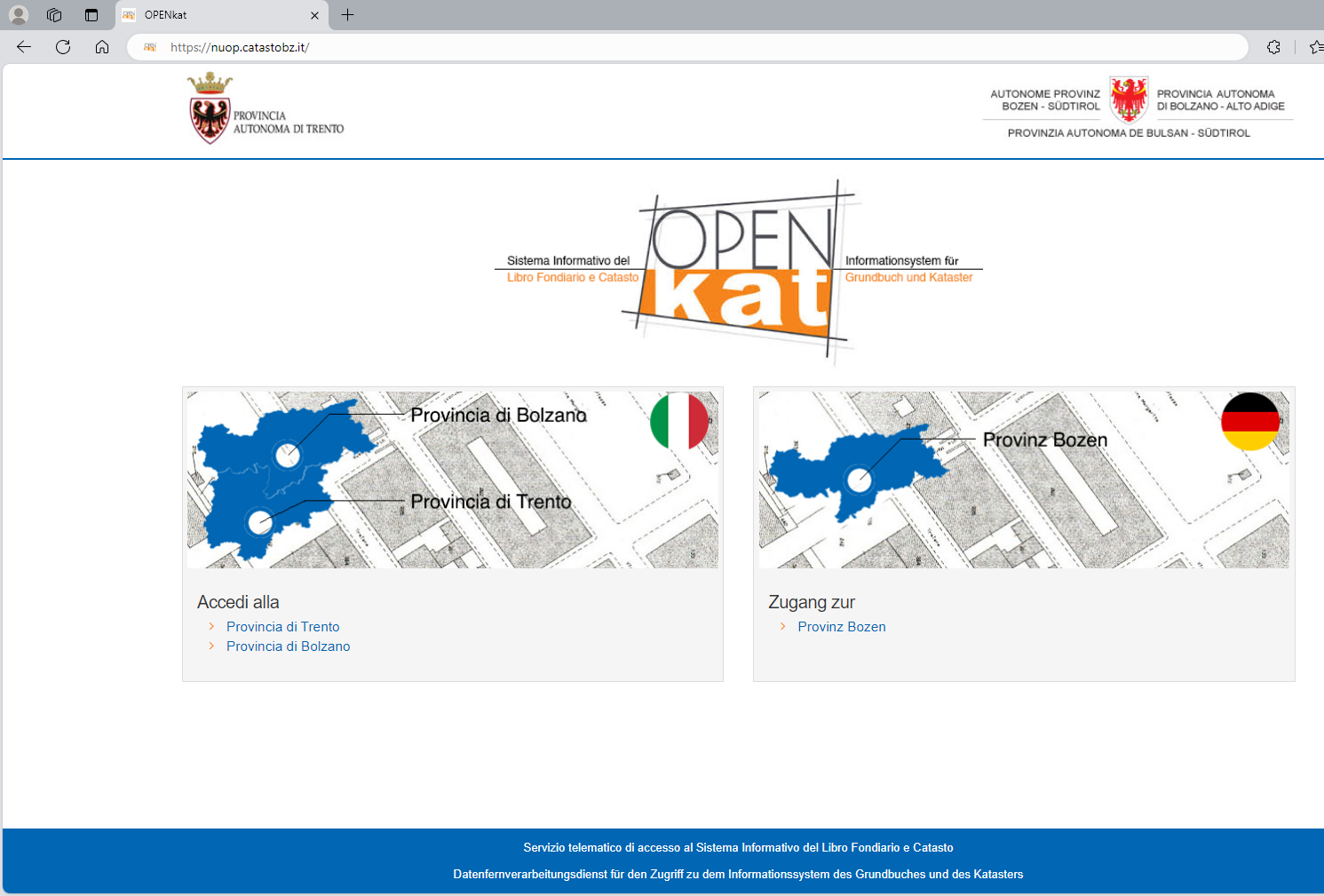Reload the current page
This screenshot has width=1324, height=896.
point(63,47)
